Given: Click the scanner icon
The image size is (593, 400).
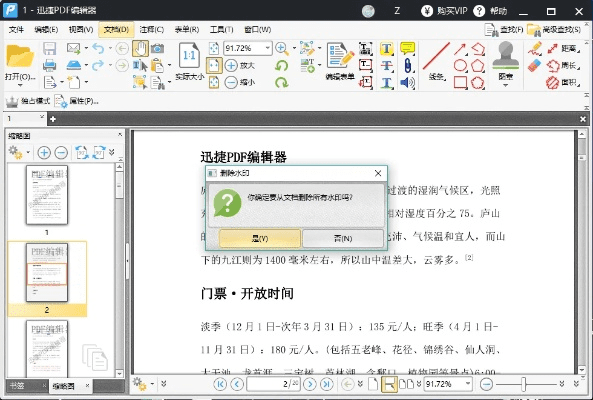Looking at the screenshot, I should tap(74, 65).
